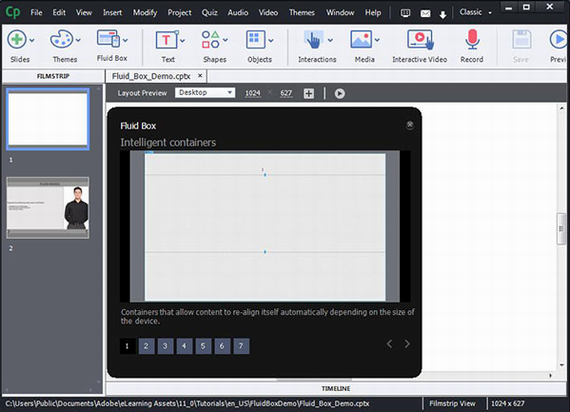The height and width of the screenshot is (412, 570).
Task: Play the layout preview
Action: click(340, 93)
